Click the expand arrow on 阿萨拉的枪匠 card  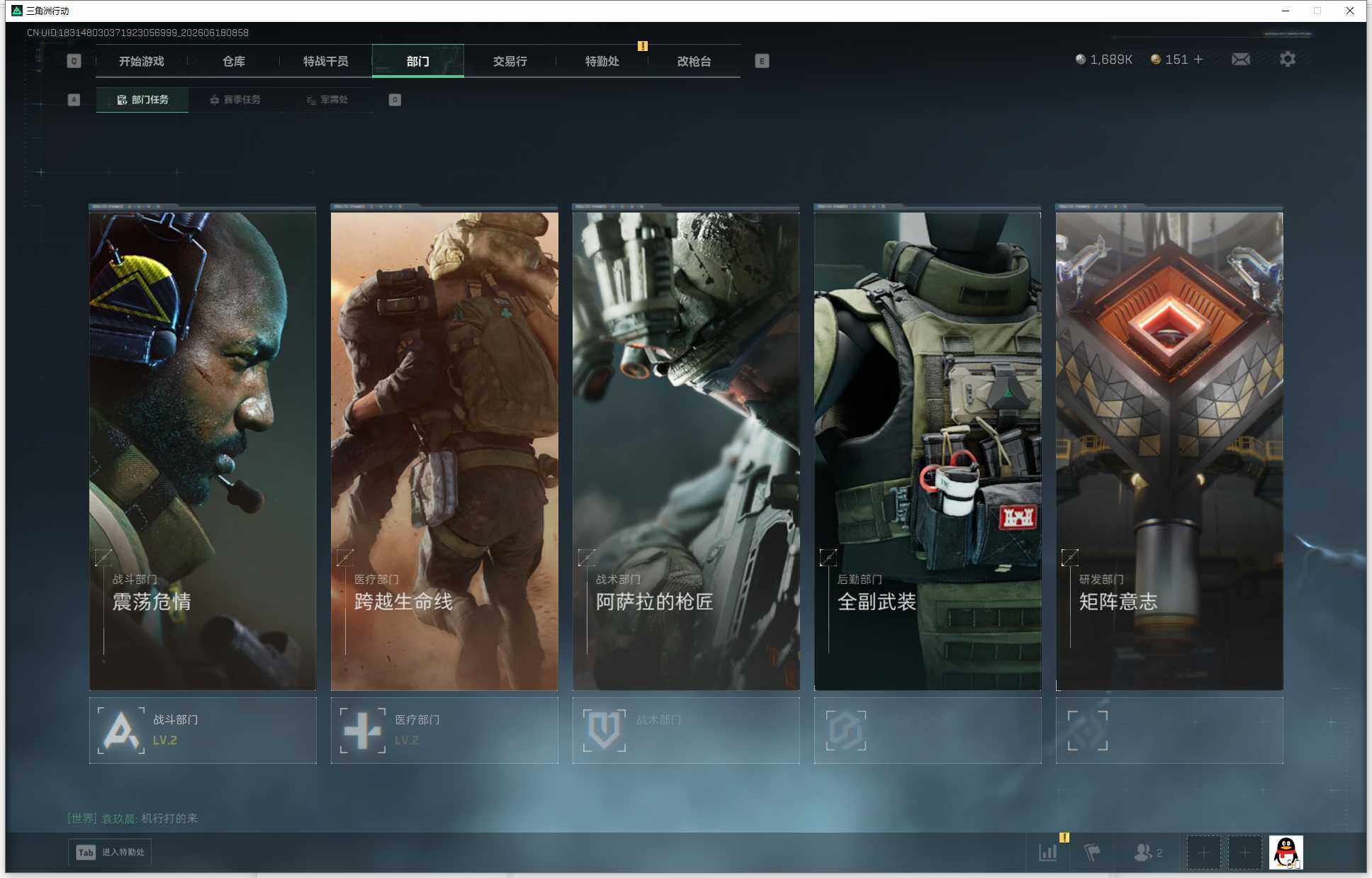click(x=587, y=558)
